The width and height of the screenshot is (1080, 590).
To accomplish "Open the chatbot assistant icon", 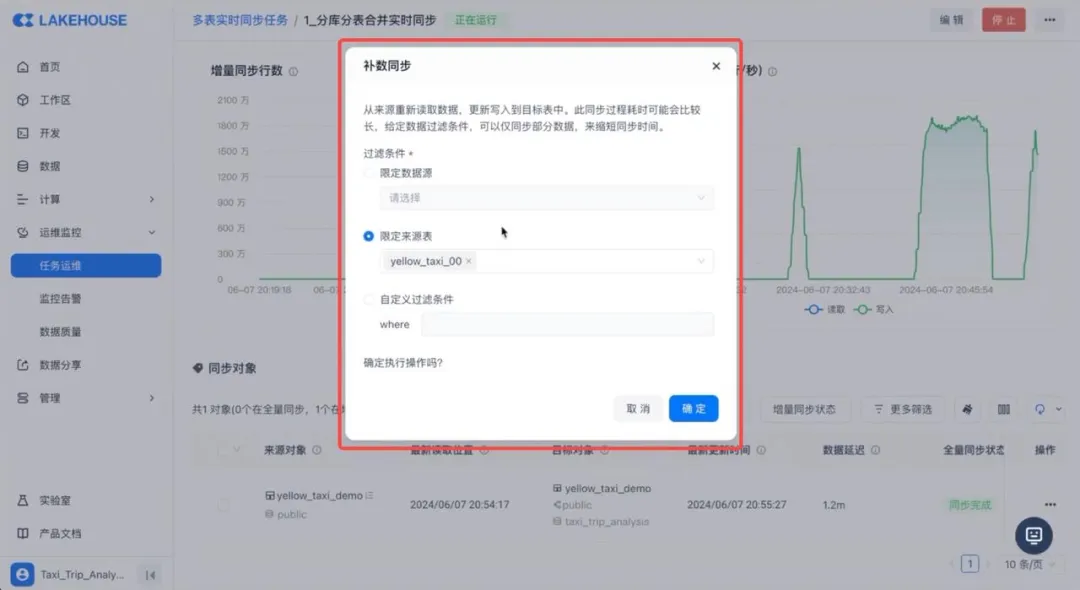I will click(x=1034, y=535).
